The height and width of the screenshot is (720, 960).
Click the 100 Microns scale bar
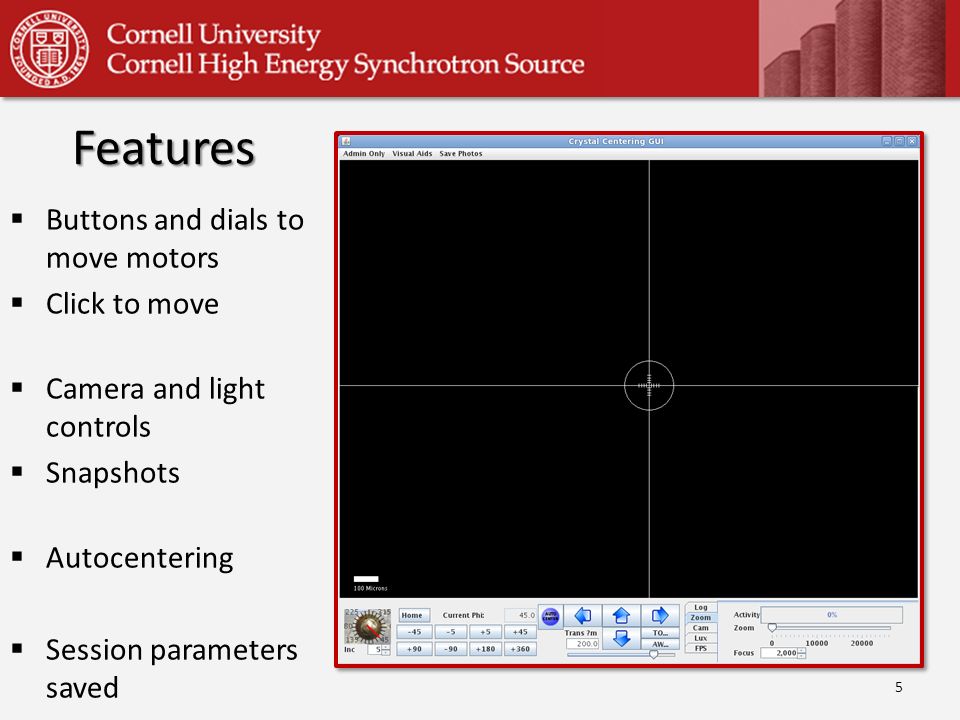click(366, 579)
